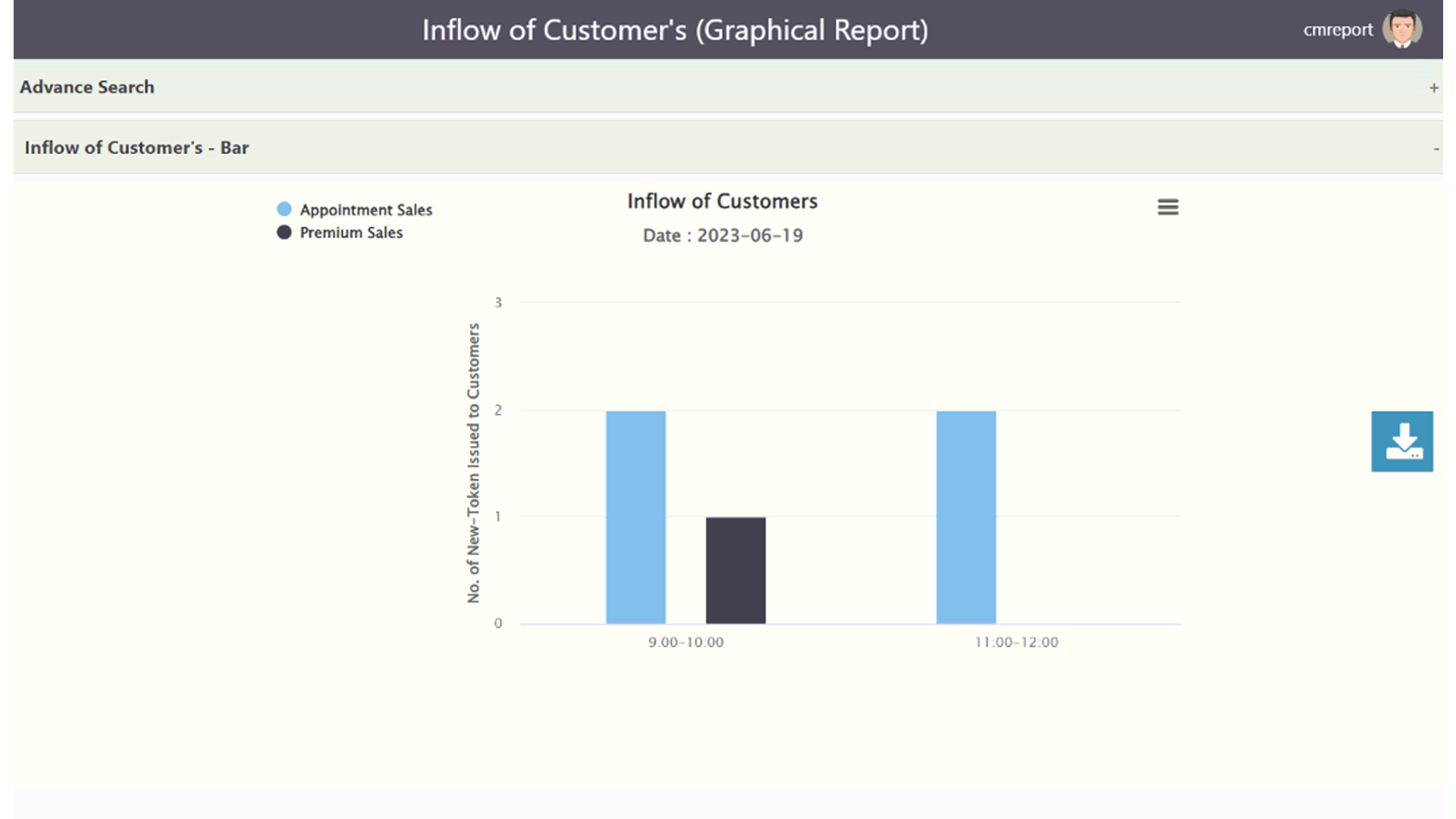Open the chart hamburger context menu
Screen dimensions: 1456x819
[x=1168, y=207]
